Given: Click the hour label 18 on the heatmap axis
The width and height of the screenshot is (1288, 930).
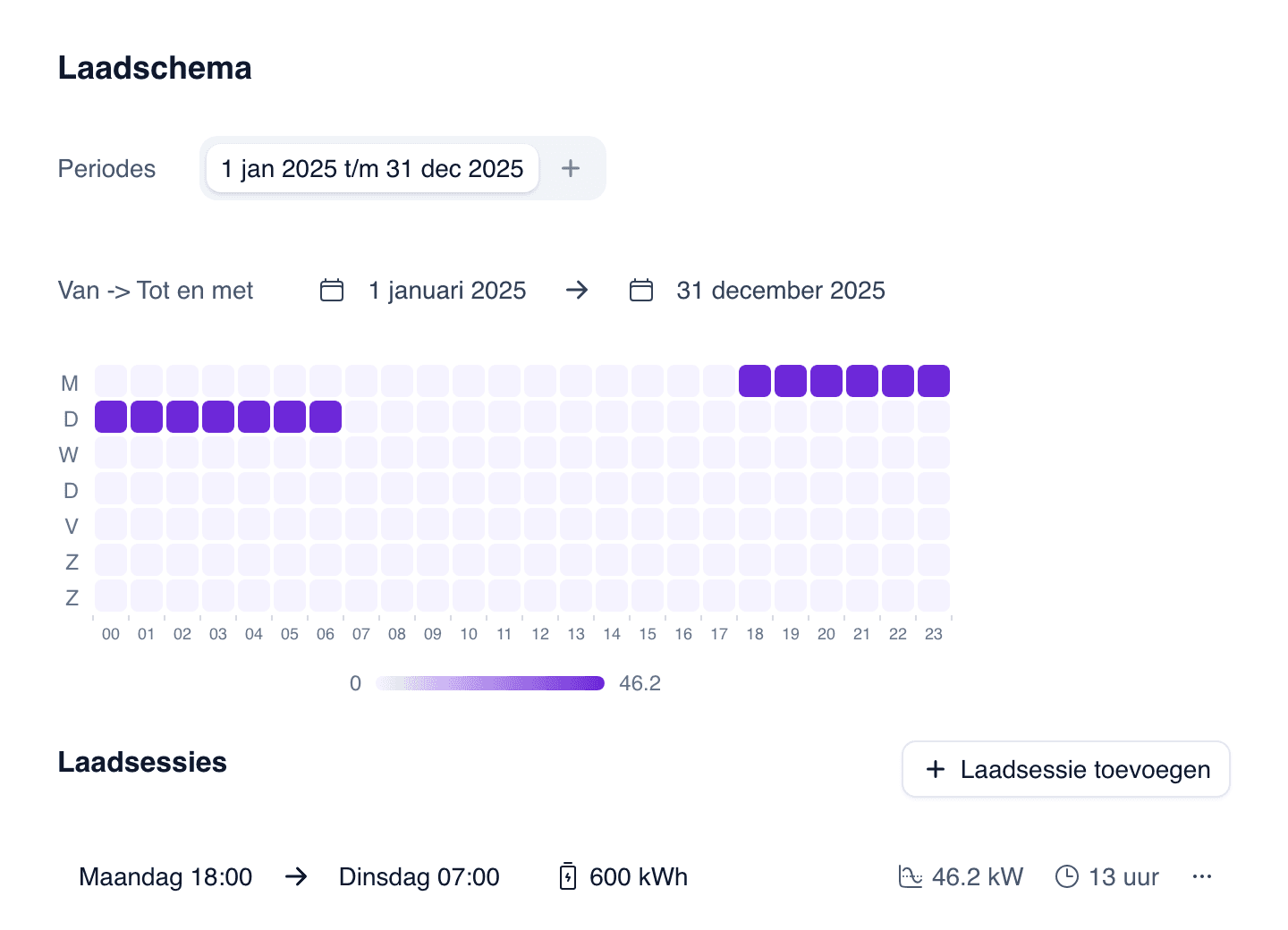Looking at the screenshot, I should pos(755,634).
